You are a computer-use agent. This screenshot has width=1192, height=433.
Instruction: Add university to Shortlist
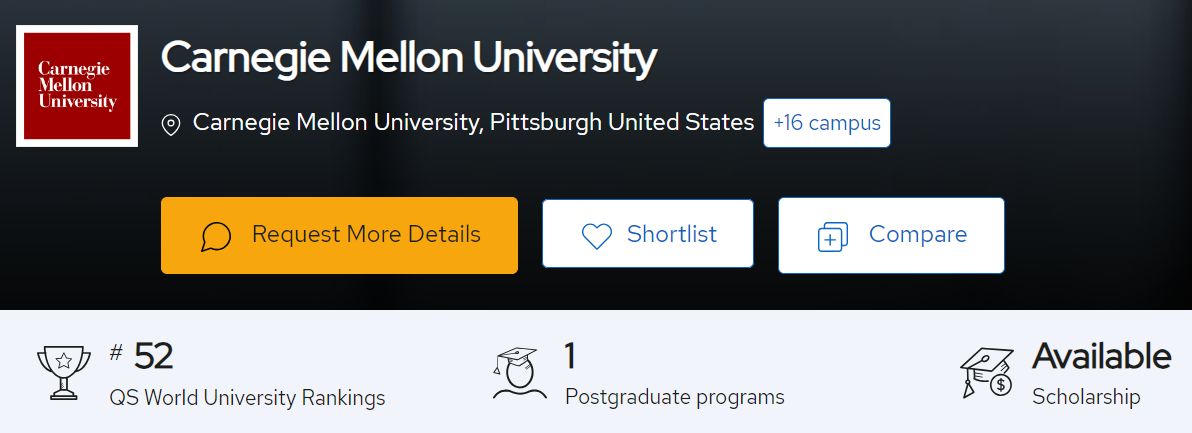648,234
